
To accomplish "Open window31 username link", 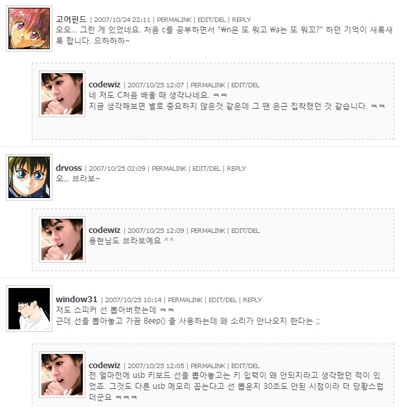I will pos(76,299).
